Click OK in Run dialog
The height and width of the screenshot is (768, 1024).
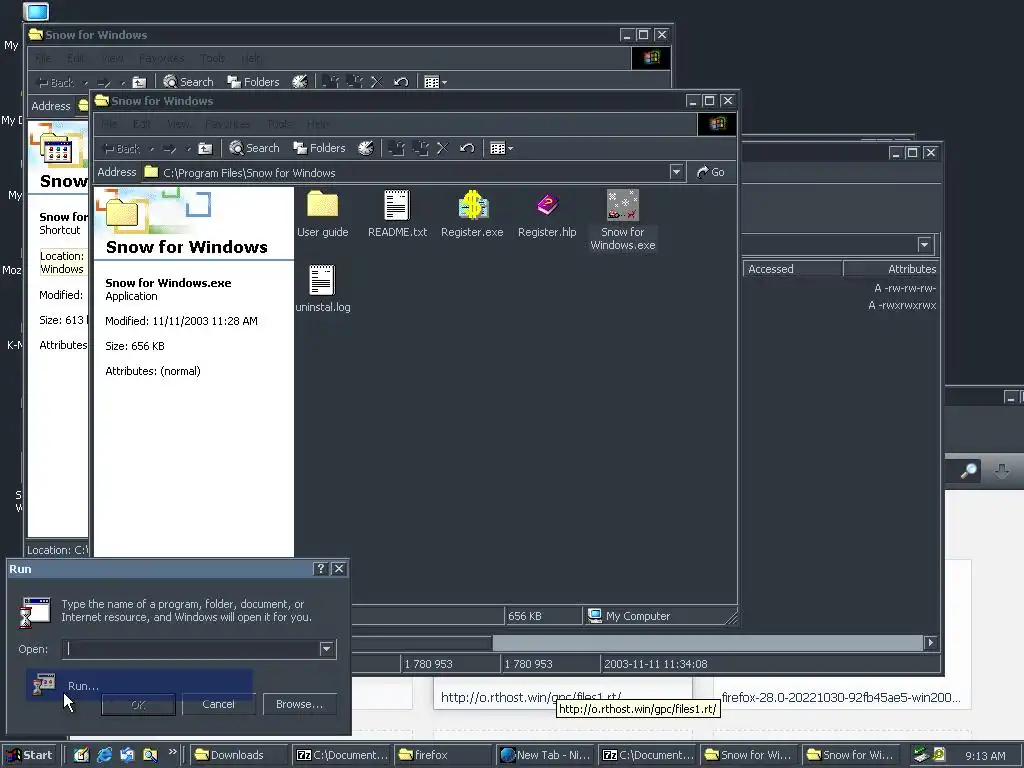138,705
